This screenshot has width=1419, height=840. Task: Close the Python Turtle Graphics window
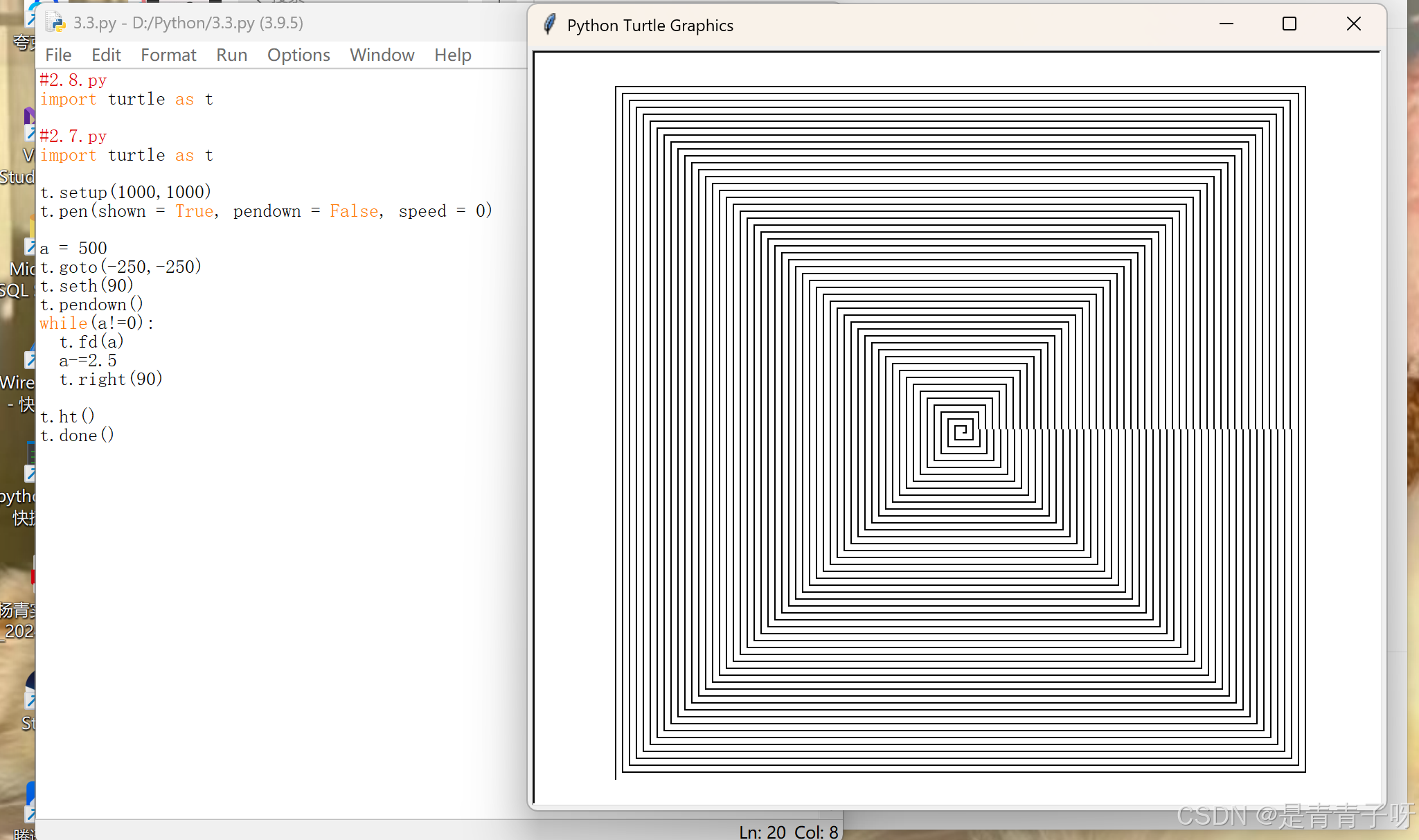1353,24
